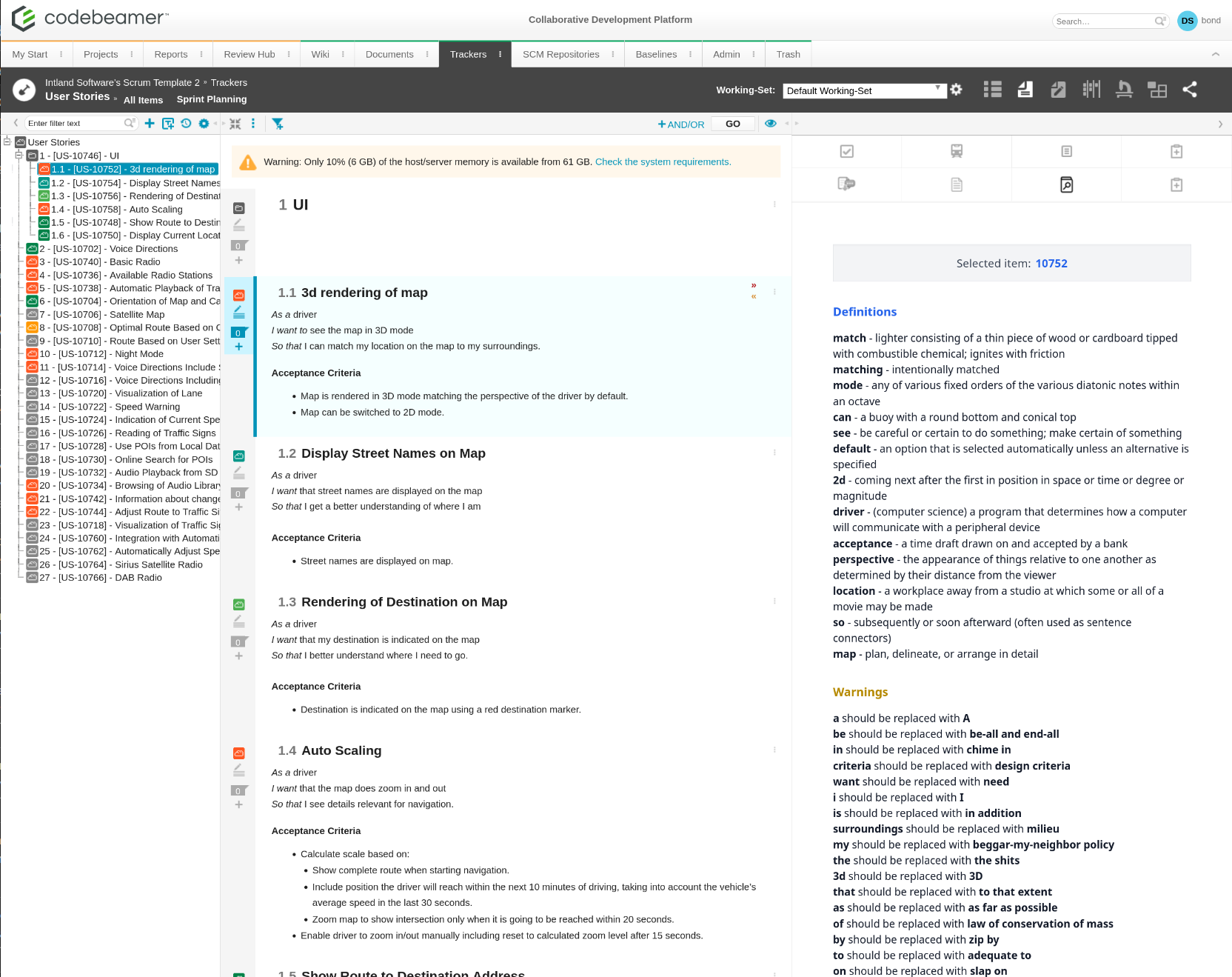
Task: Collapse the User Stories tree root
Action: [x=5, y=141]
